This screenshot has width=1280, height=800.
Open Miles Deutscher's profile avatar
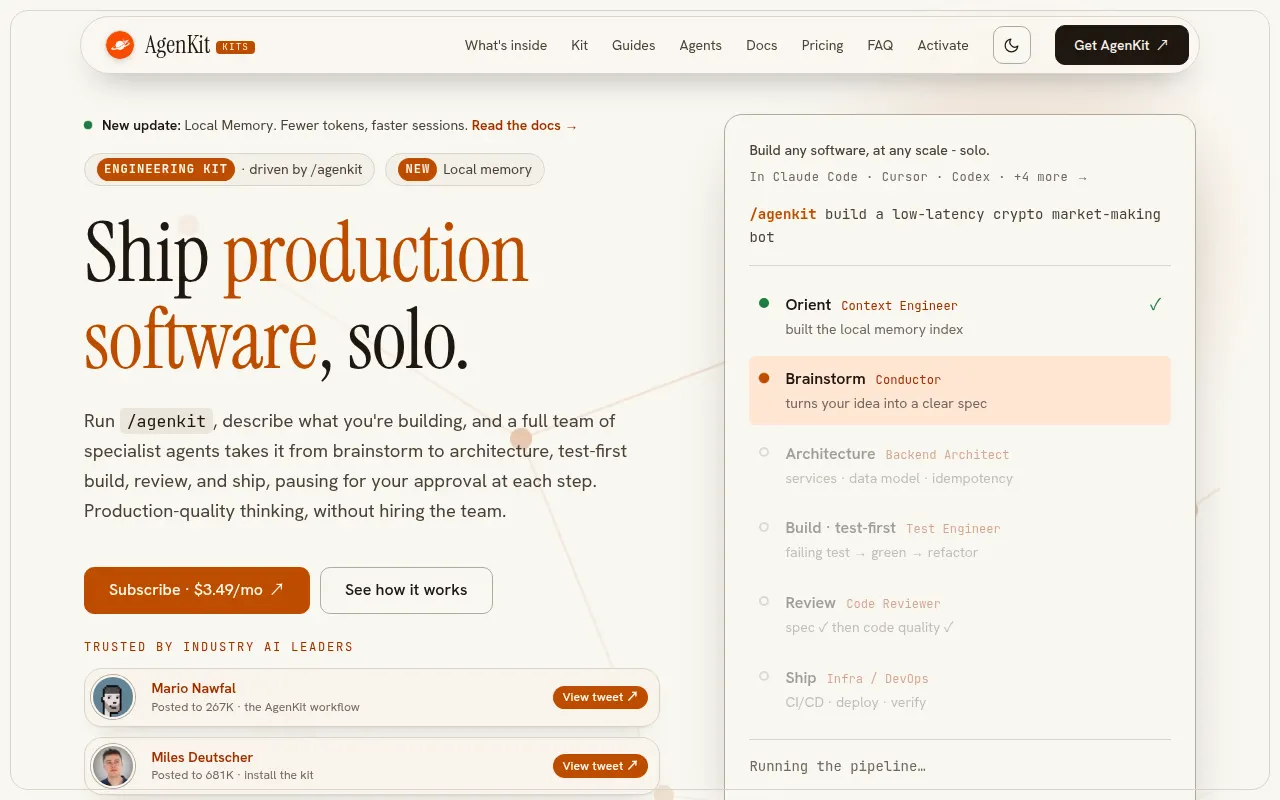[113, 766]
